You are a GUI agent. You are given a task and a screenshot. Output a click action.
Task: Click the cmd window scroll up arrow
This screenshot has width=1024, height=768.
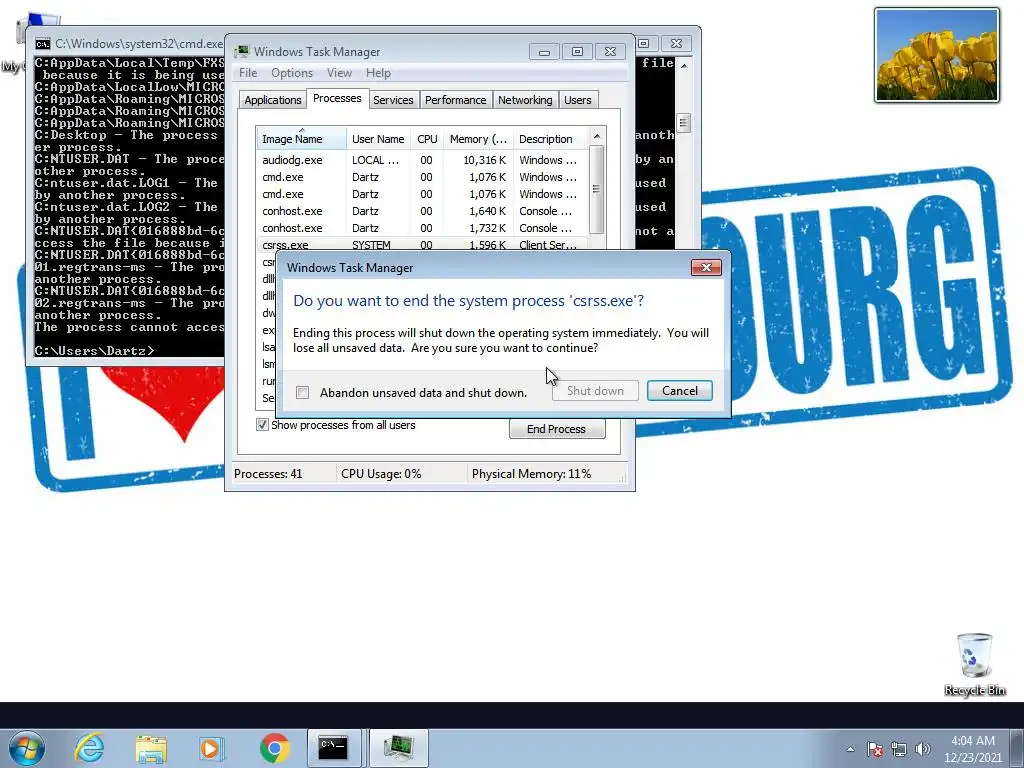tap(684, 65)
